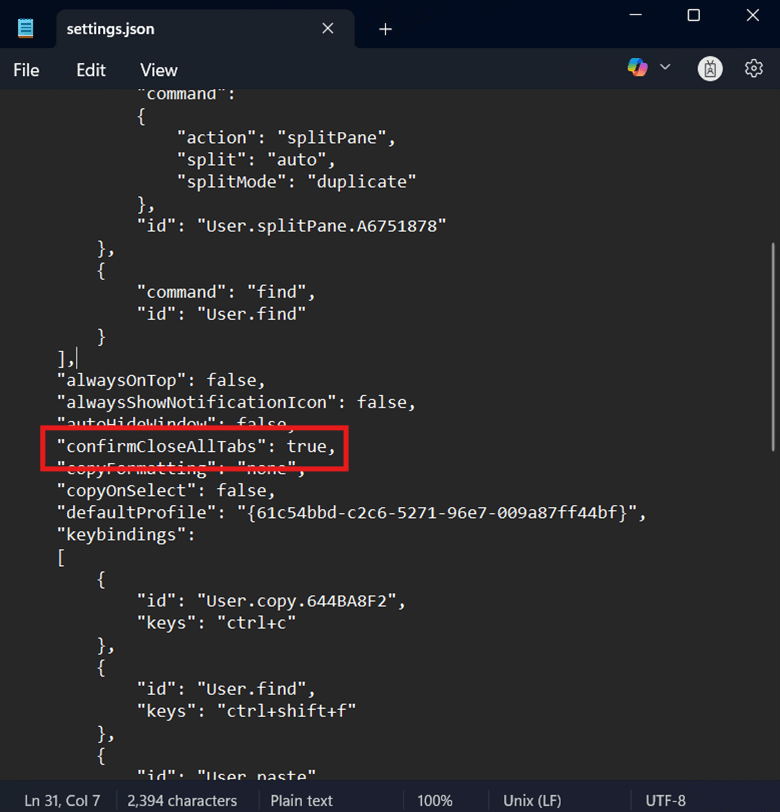Open the Edit menu
Viewport: 780px width, 812px height.
91,70
